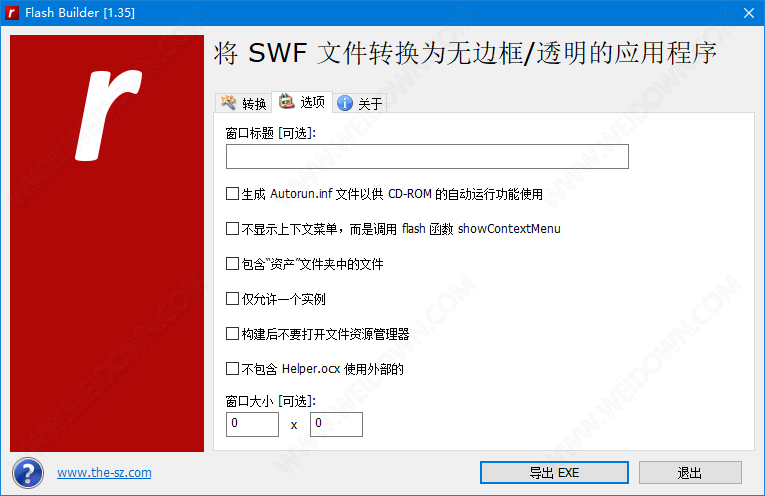Click the window height input box
Viewport: 765px width, 496px height.
(x=336, y=424)
